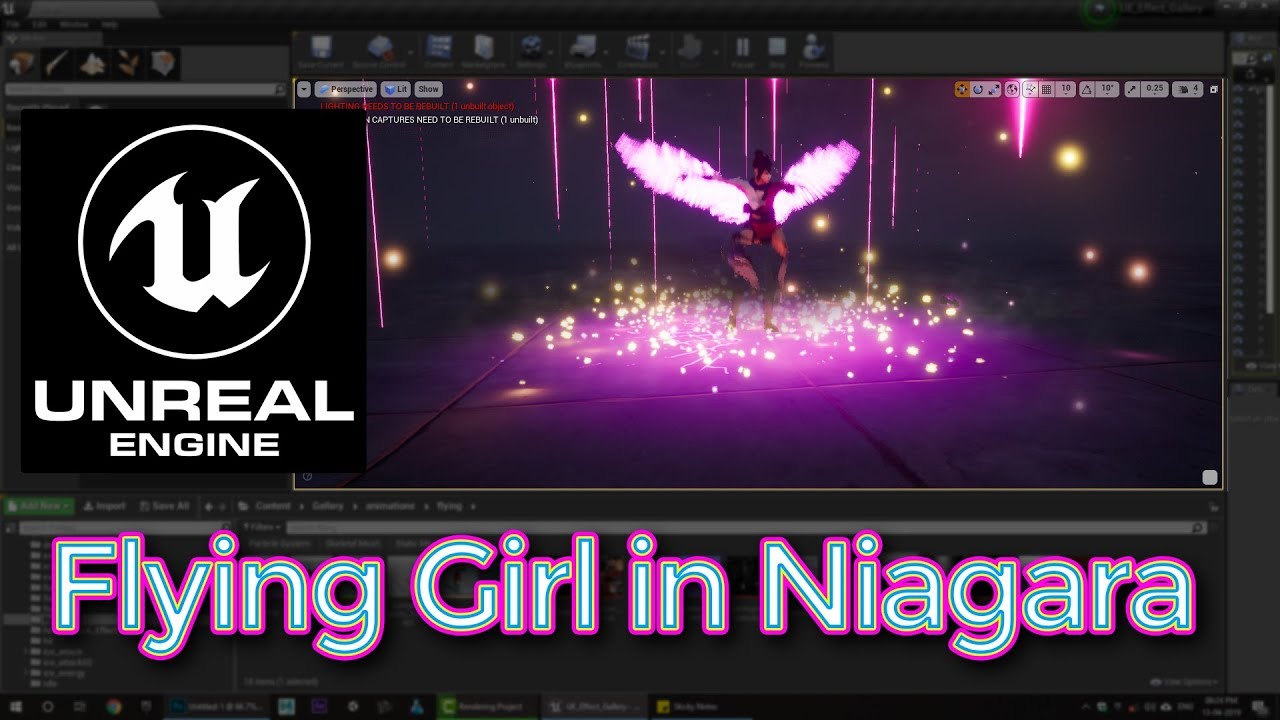Go back in Content Browser history

click(x=208, y=506)
